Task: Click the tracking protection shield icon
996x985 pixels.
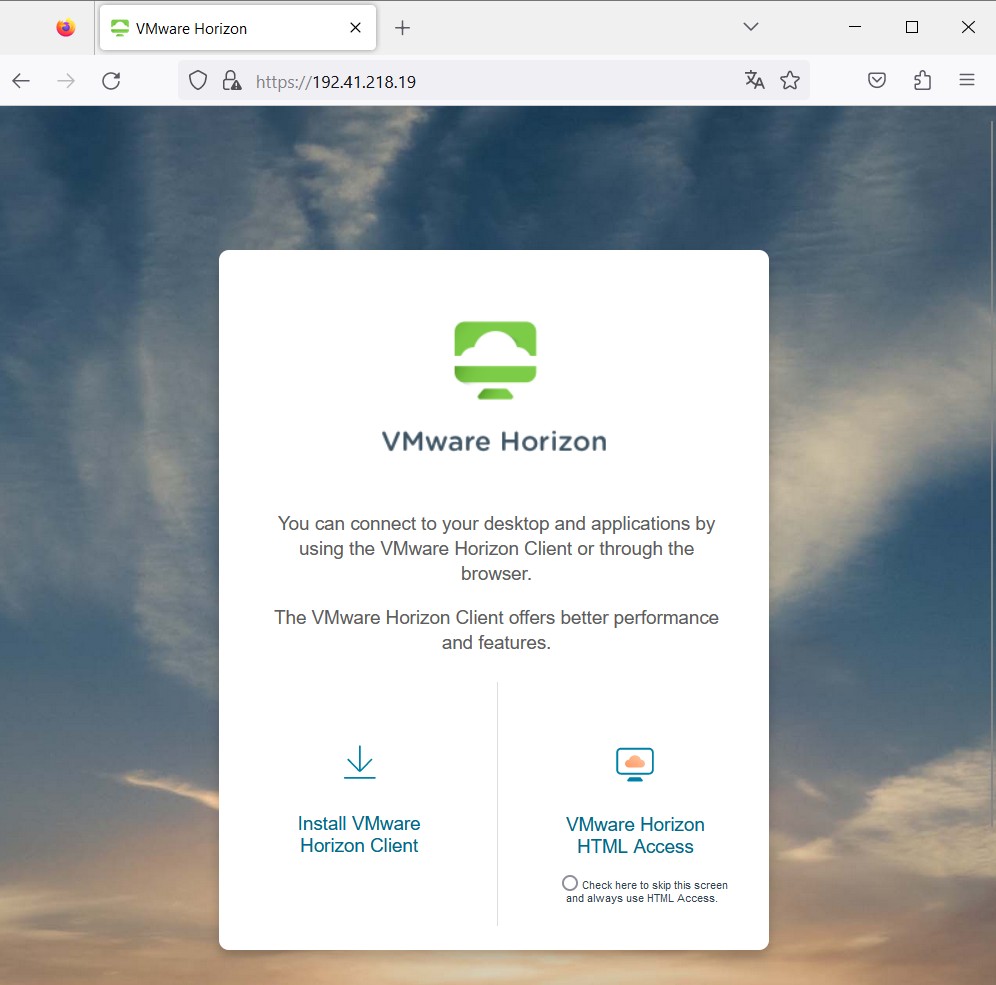Action: tap(198, 81)
